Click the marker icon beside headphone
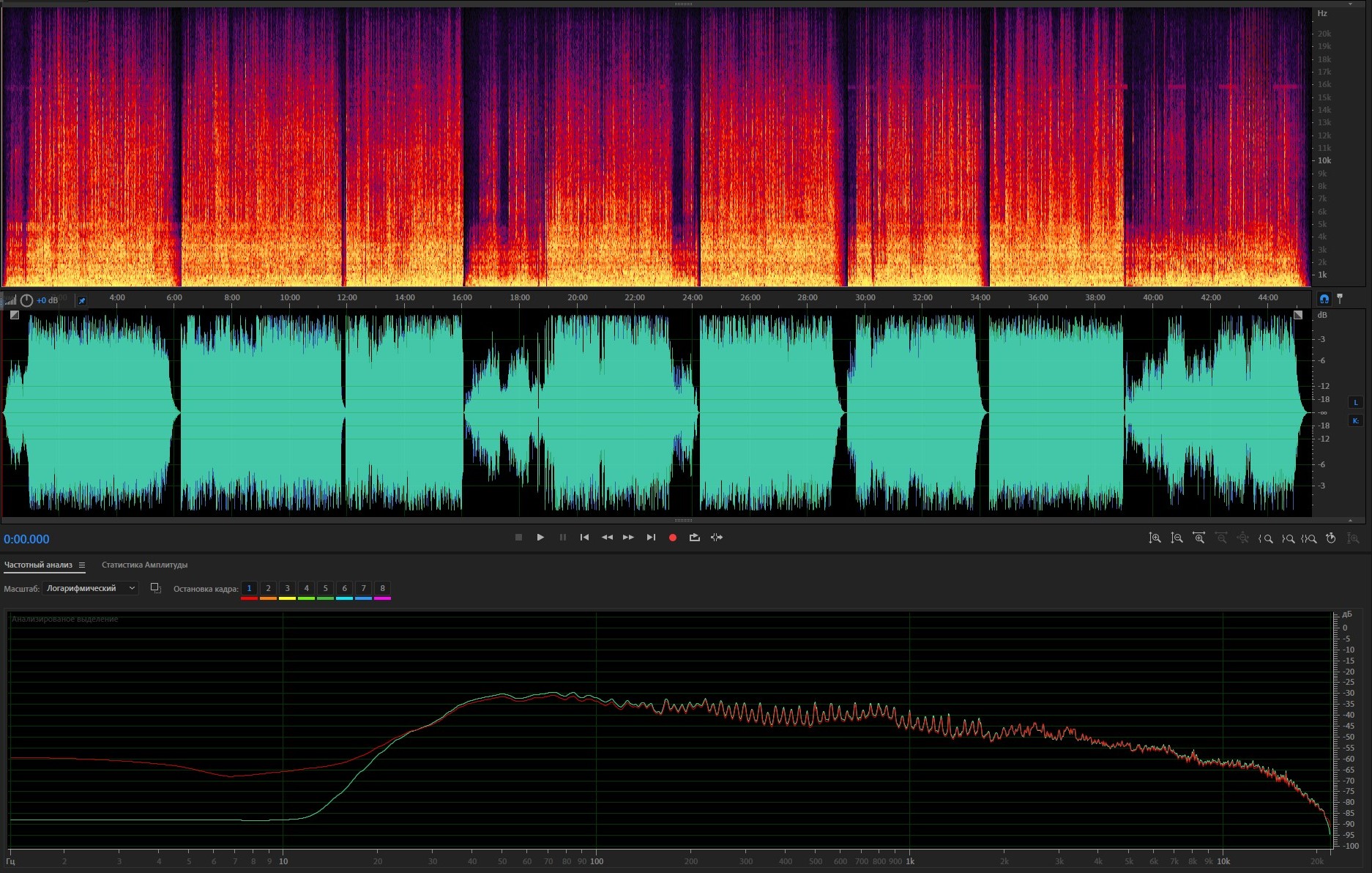This screenshot has height=873, width=1372. pyautogui.click(x=1340, y=299)
